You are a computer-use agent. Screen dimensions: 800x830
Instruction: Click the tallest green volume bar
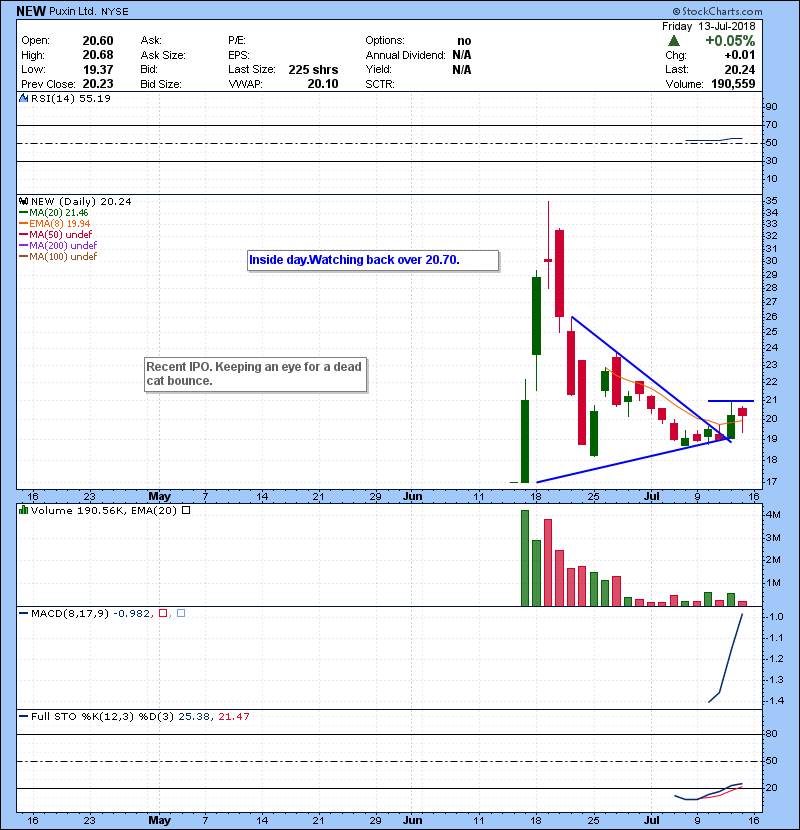click(x=525, y=558)
